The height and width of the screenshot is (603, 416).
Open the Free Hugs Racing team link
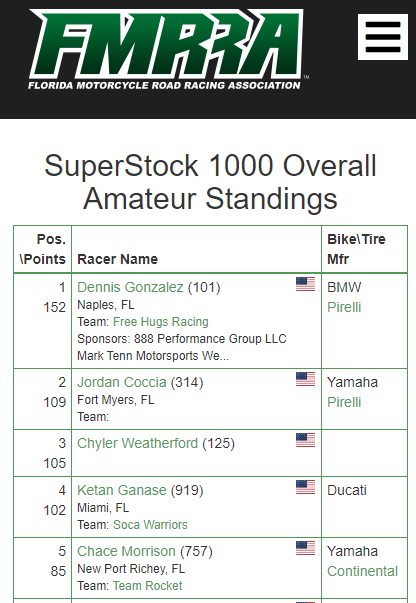[161, 321]
